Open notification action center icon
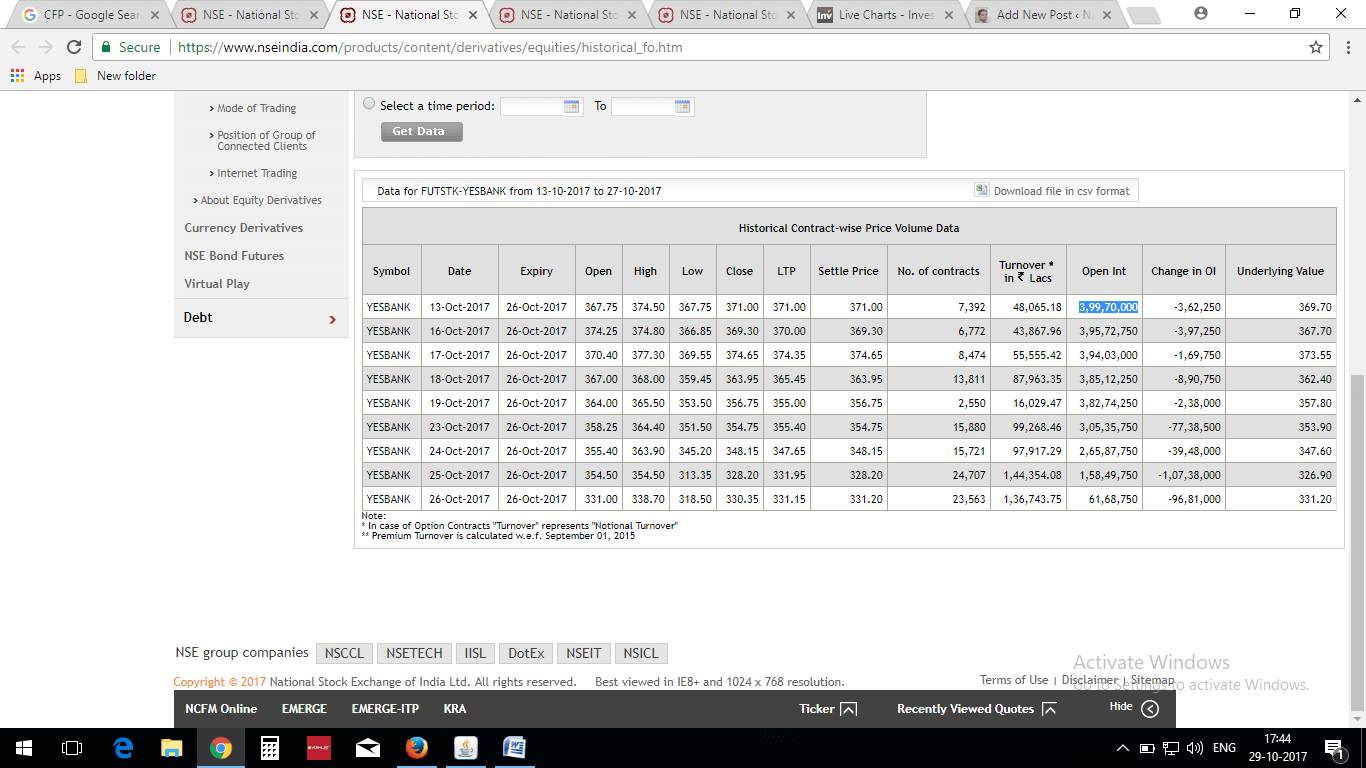 click(1334, 748)
